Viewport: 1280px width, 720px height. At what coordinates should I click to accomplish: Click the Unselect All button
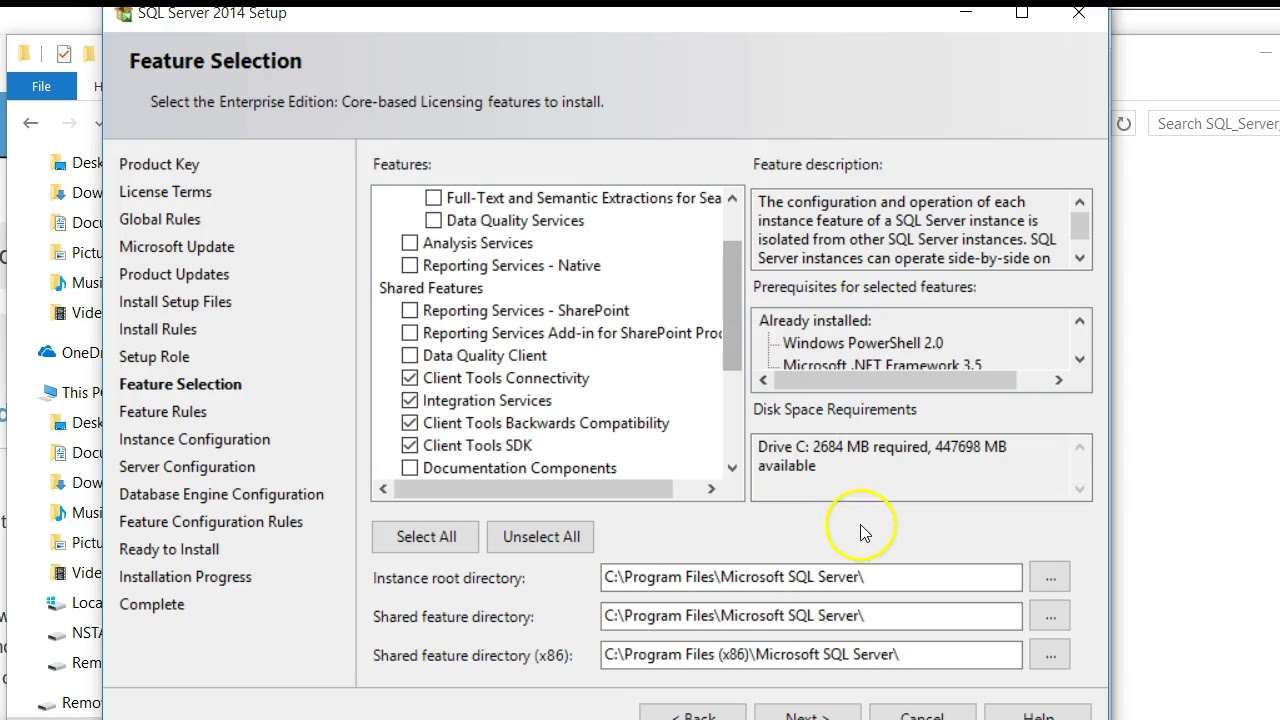[541, 537]
